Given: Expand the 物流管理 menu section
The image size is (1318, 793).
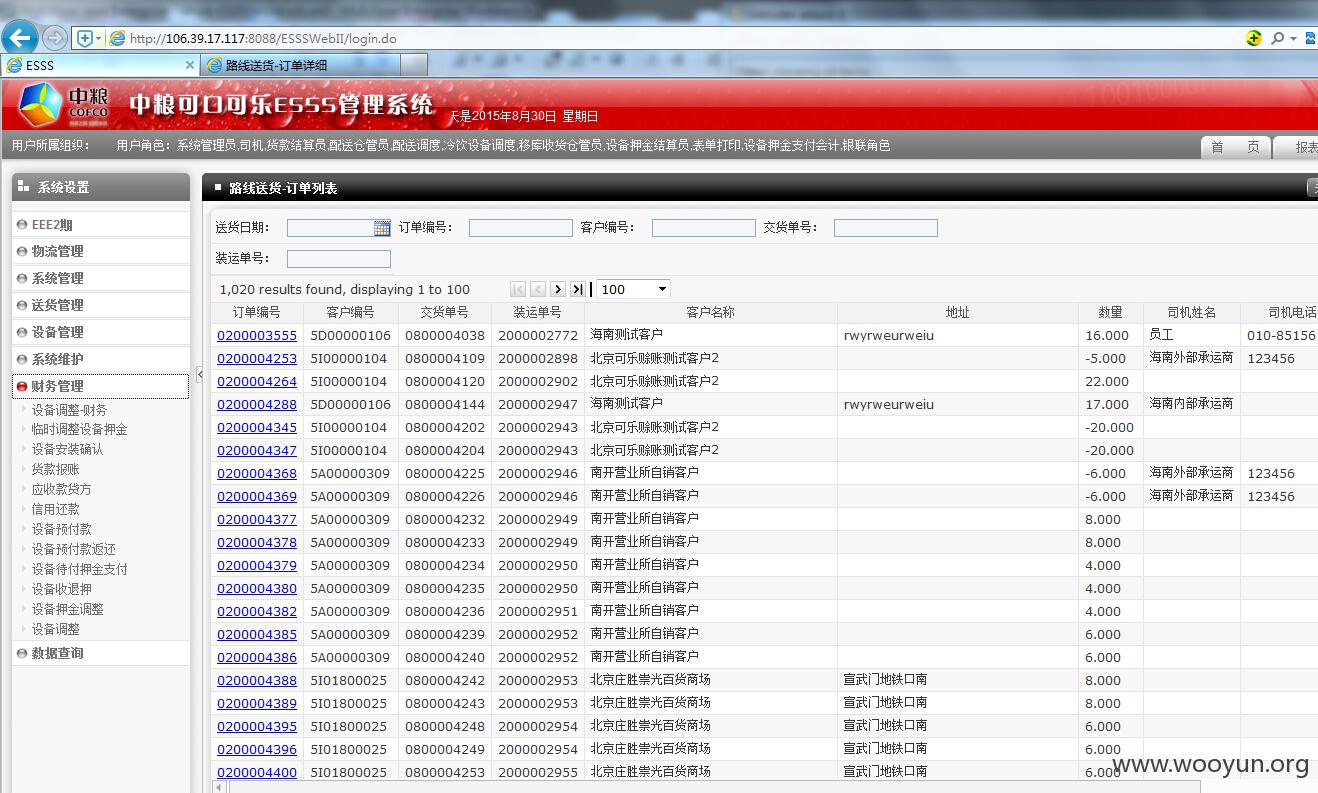Looking at the screenshot, I should point(100,251).
